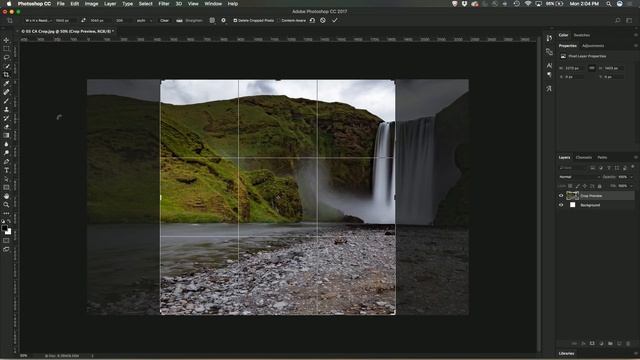Select the Lasso tool

pyautogui.click(x=6, y=58)
